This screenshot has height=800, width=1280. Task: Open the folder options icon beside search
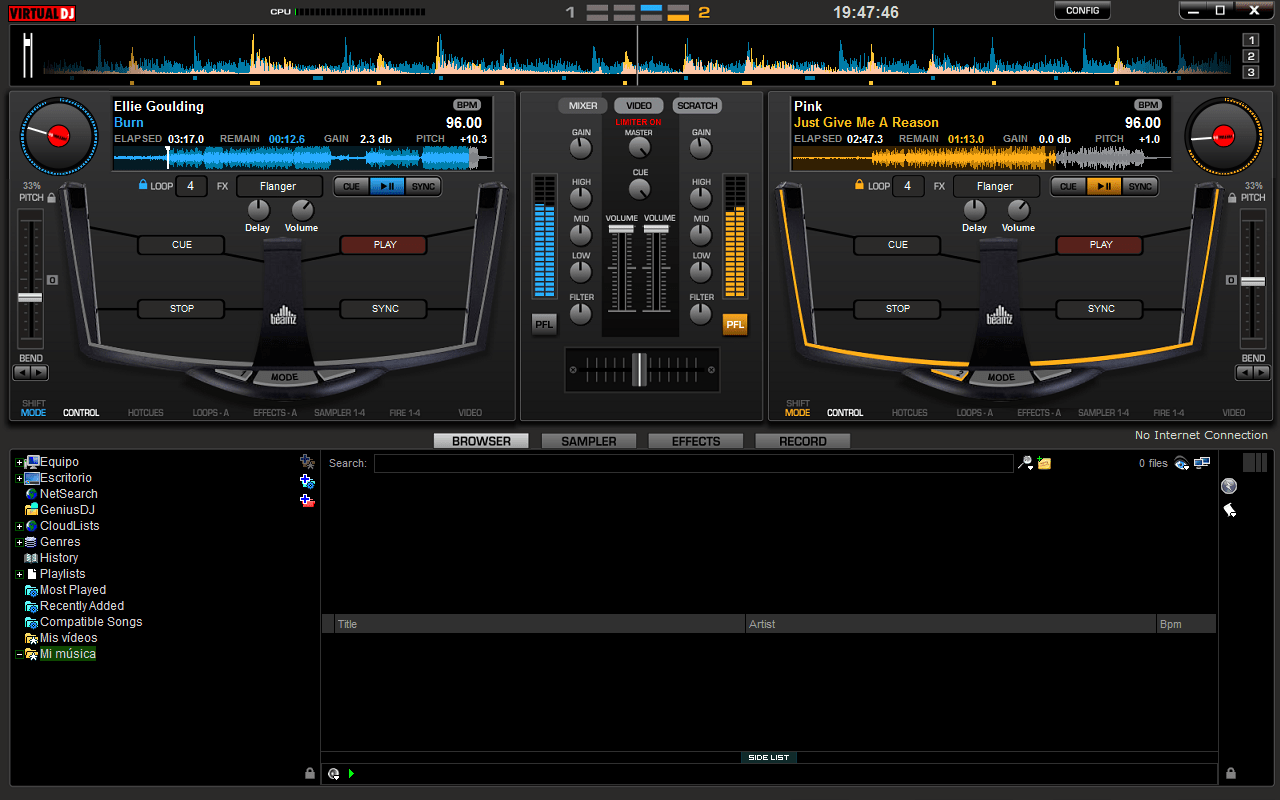[1047, 462]
